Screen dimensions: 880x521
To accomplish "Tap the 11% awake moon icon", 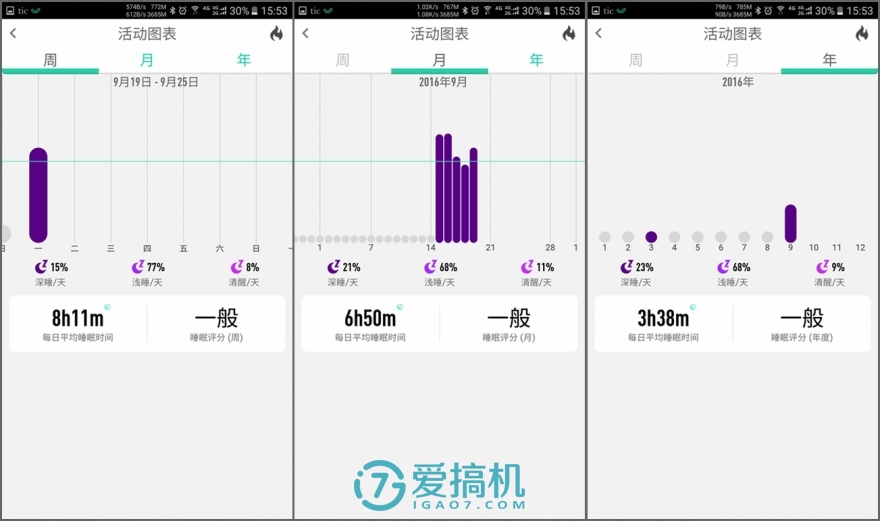I will 527,267.
